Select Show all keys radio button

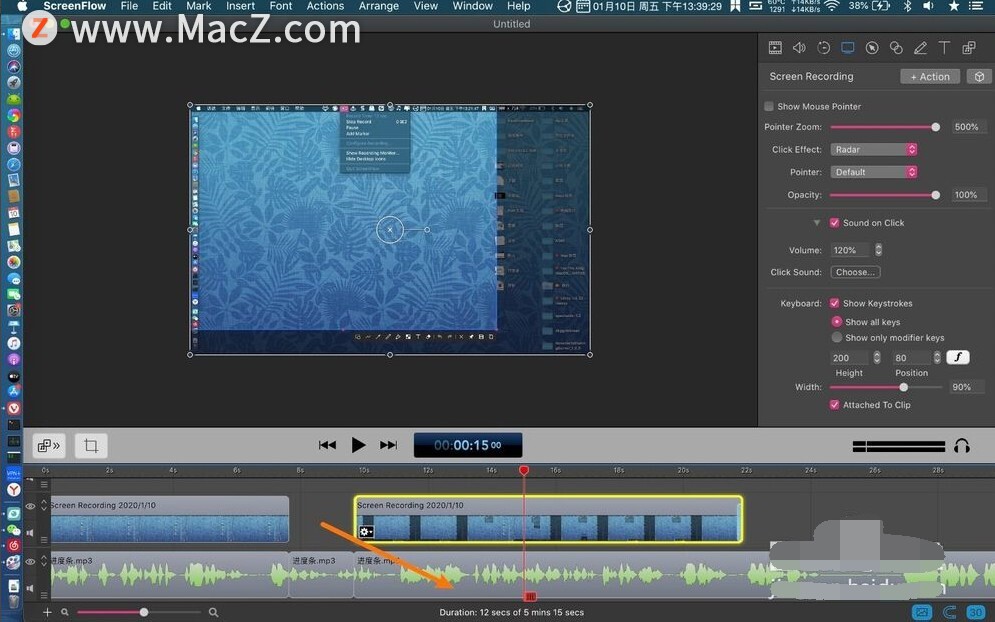point(837,322)
